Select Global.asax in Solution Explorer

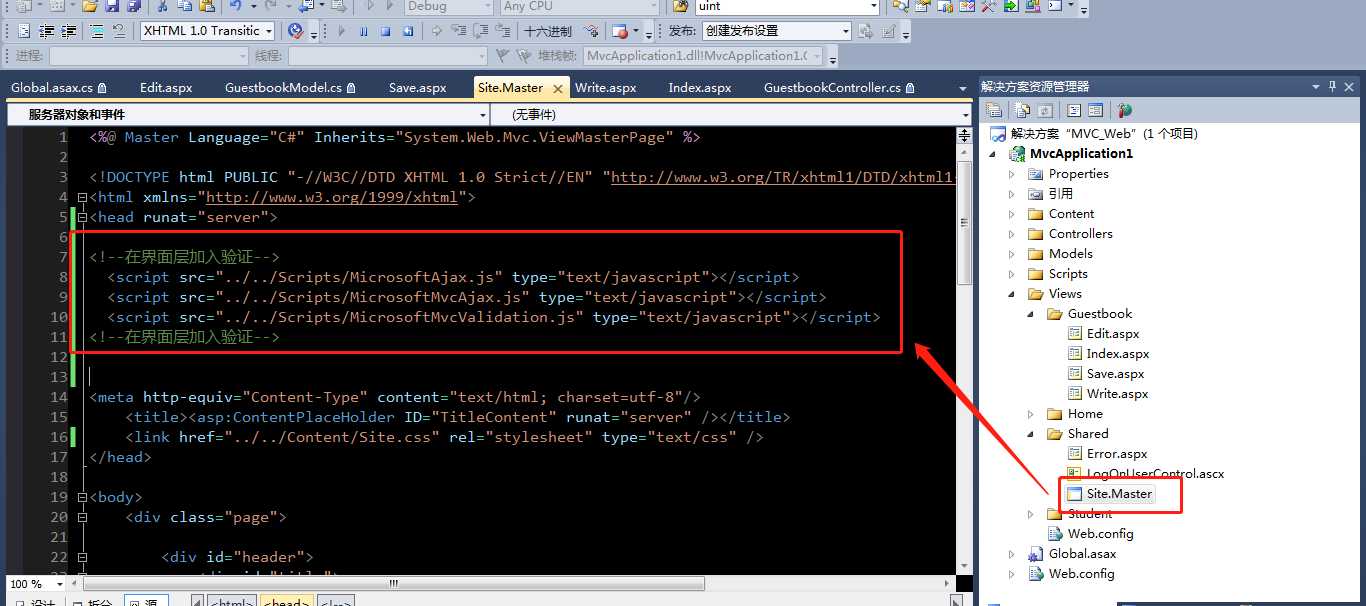click(1082, 554)
